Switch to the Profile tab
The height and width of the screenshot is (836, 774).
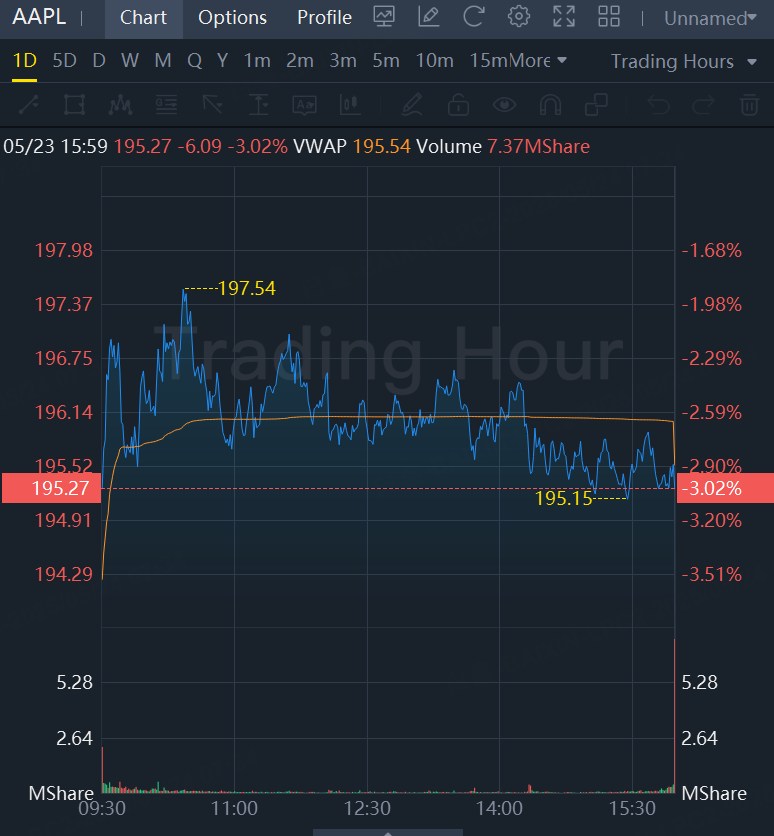325,18
